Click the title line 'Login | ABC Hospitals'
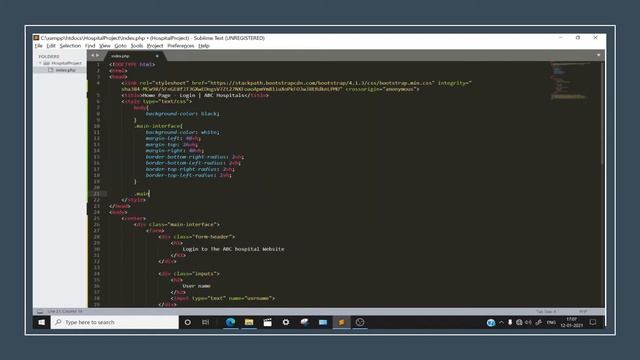The width and height of the screenshot is (640, 360). (x=195, y=95)
